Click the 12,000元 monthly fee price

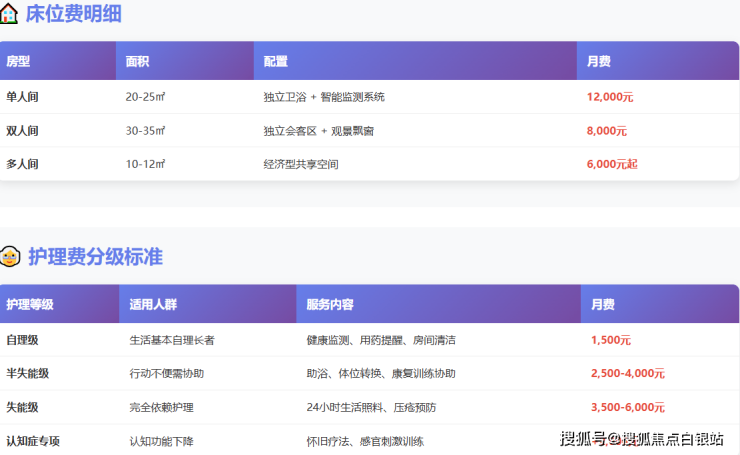click(x=610, y=97)
